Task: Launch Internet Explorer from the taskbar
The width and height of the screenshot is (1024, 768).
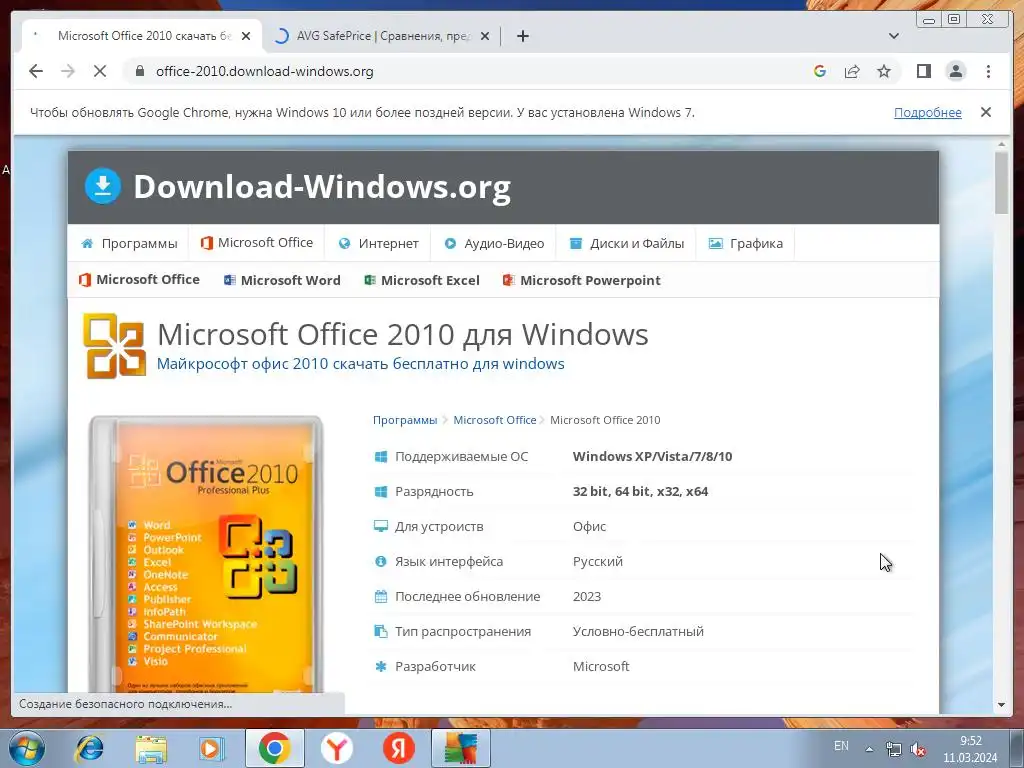Action: coord(89,748)
